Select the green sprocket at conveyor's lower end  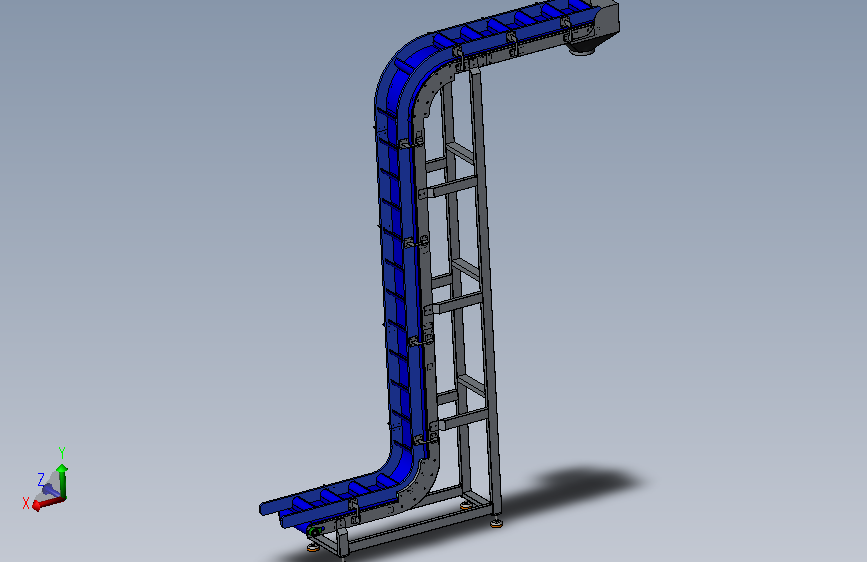point(315,532)
